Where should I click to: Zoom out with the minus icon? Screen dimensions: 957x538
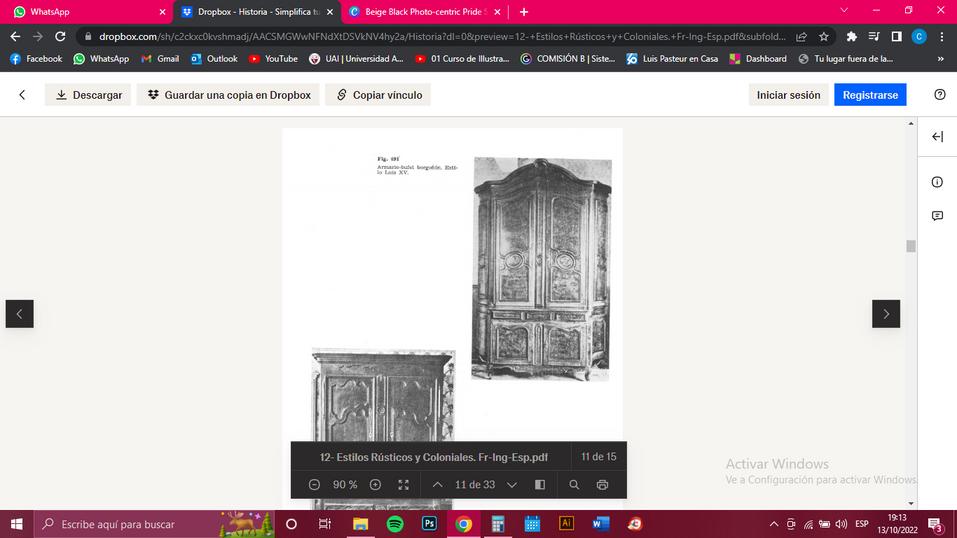pos(314,484)
